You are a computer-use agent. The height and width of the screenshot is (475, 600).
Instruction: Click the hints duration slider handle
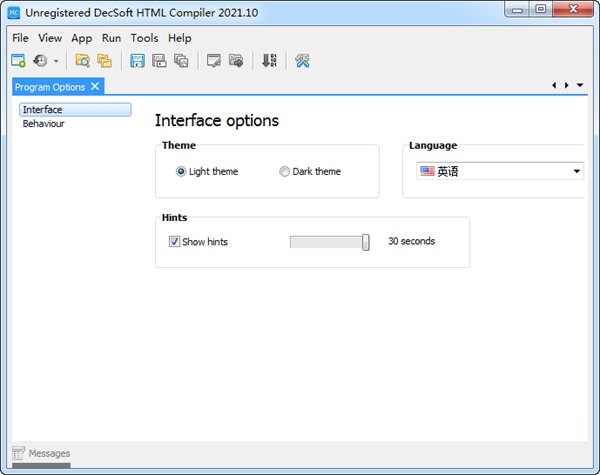(x=366, y=241)
